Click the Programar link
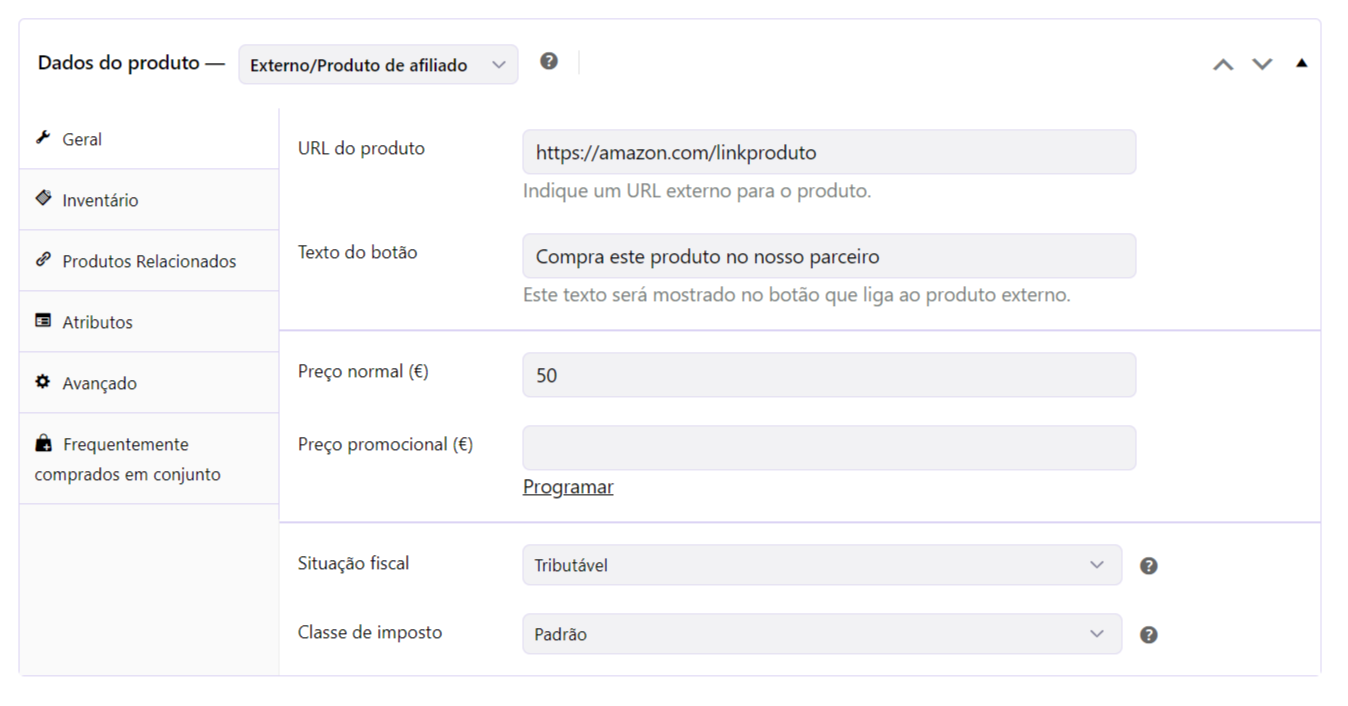 point(568,487)
